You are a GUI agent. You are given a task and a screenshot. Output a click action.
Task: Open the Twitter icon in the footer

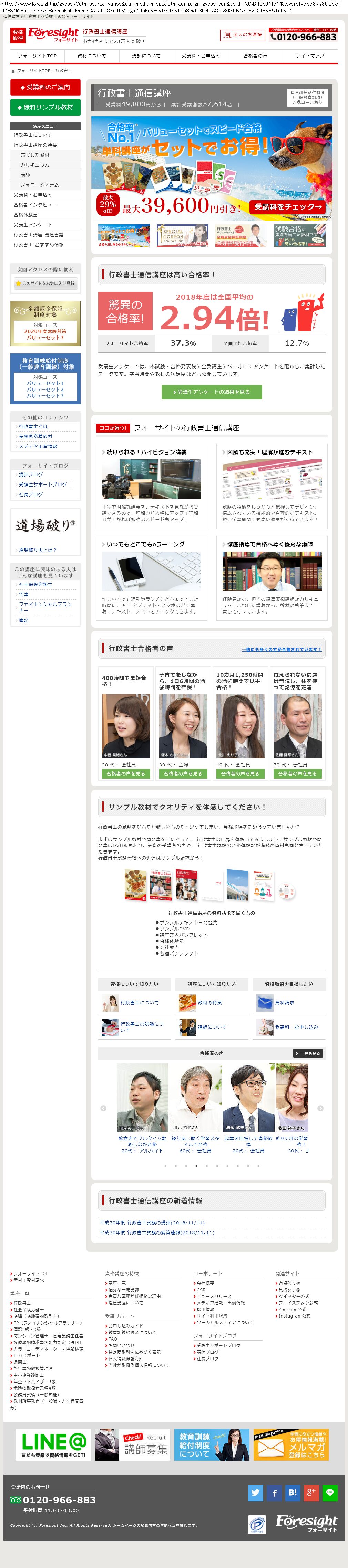(255, 1493)
